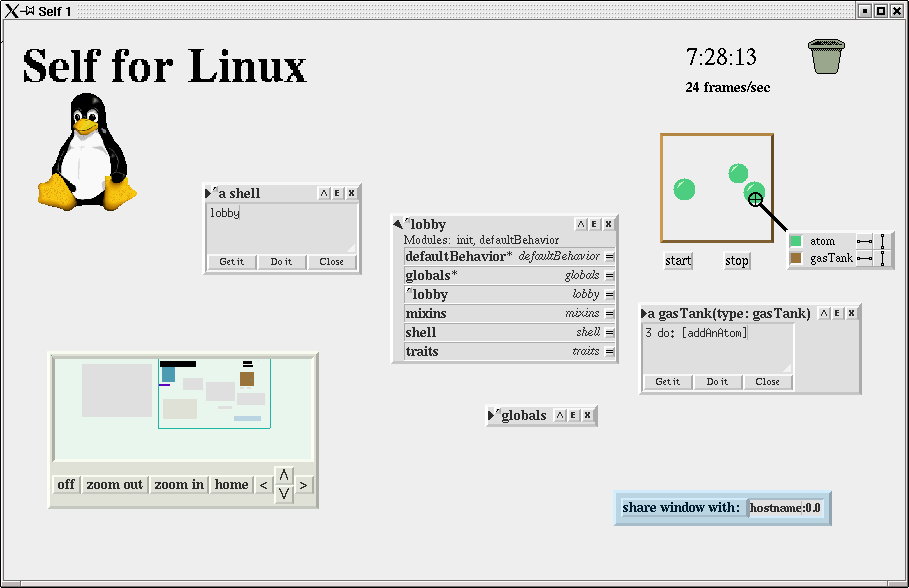
Task: Click the slot button beside mixins
Action: pyautogui.click(x=610, y=314)
